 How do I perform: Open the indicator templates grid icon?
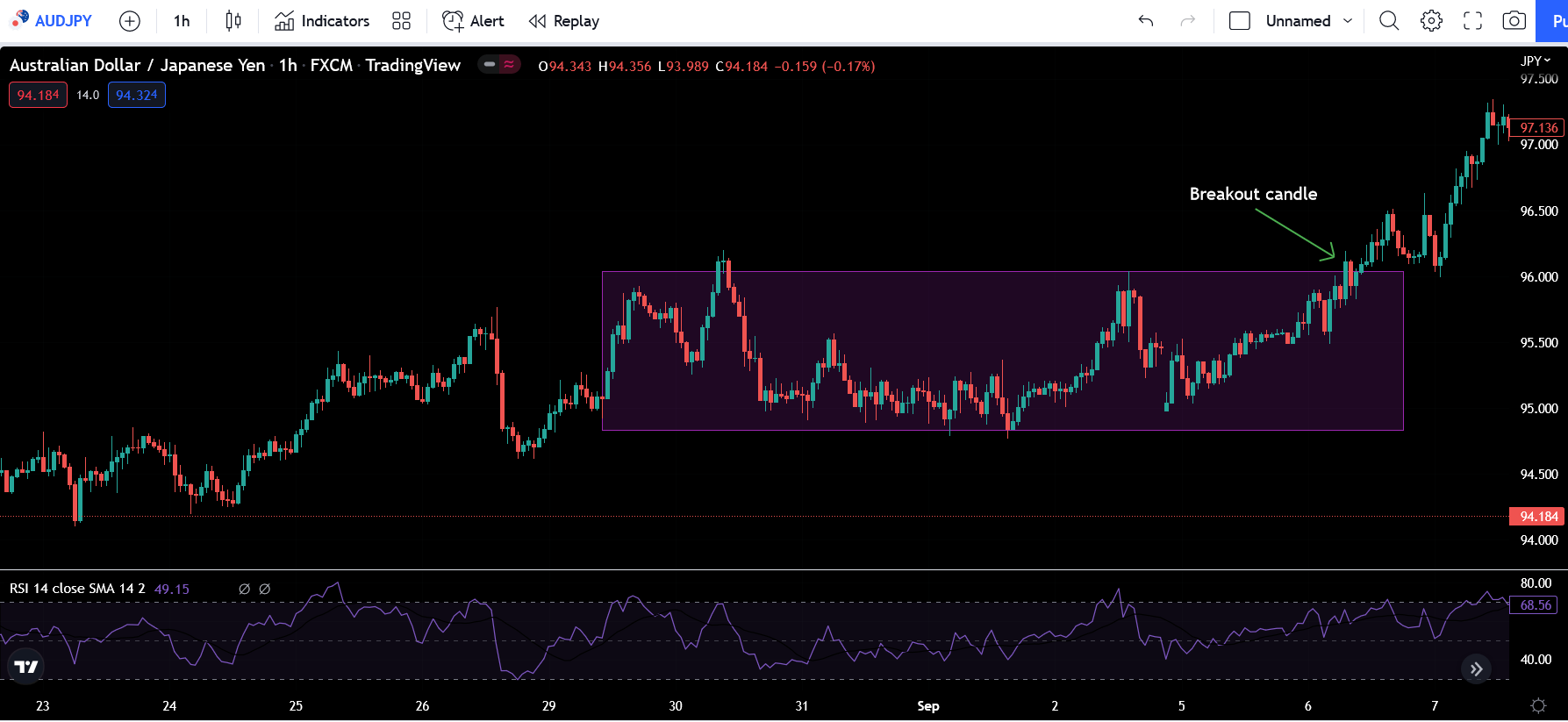click(401, 21)
